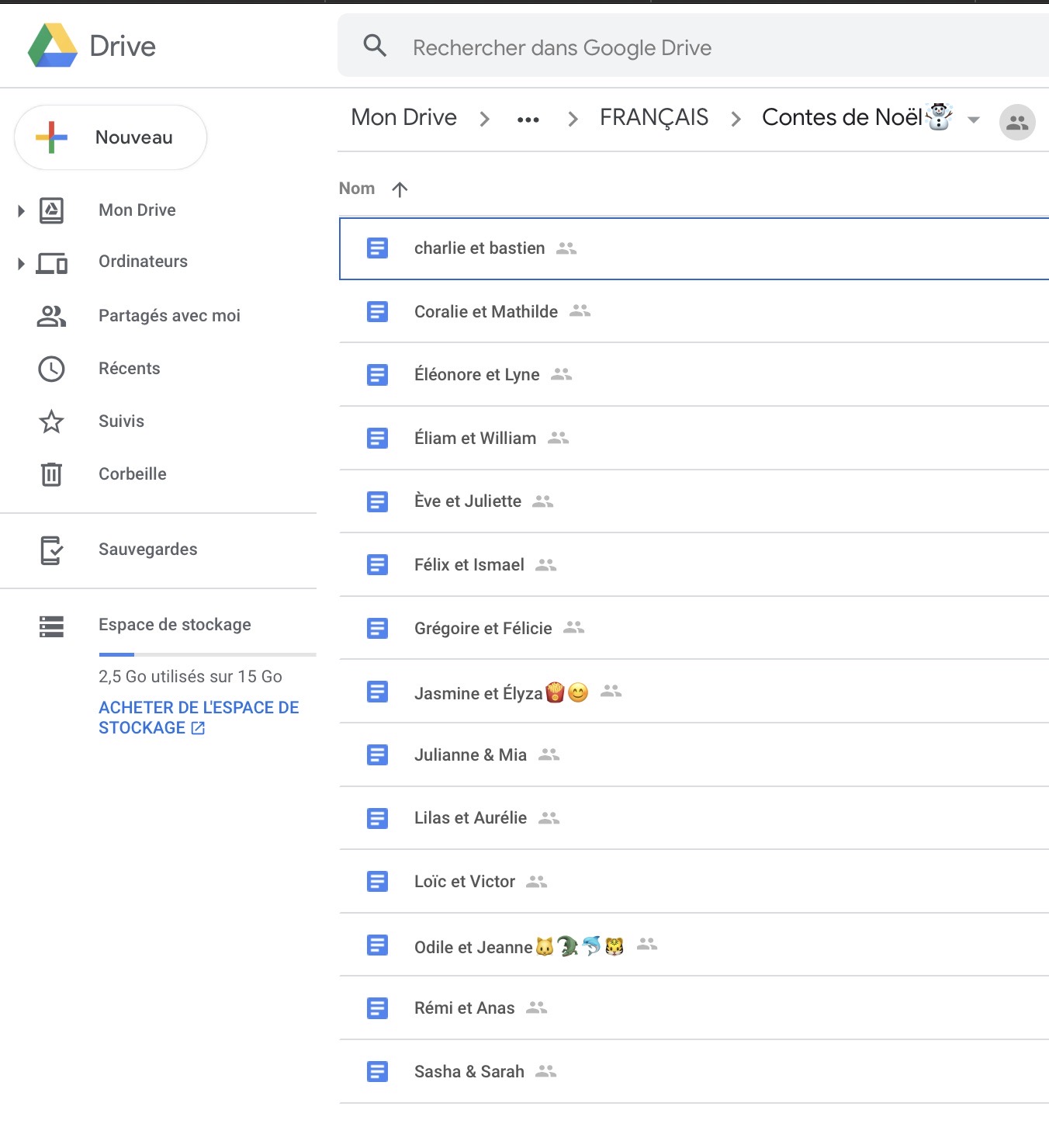
Task: Click the Docs icon for Éliam et William
Action: [x=377, y=439]
